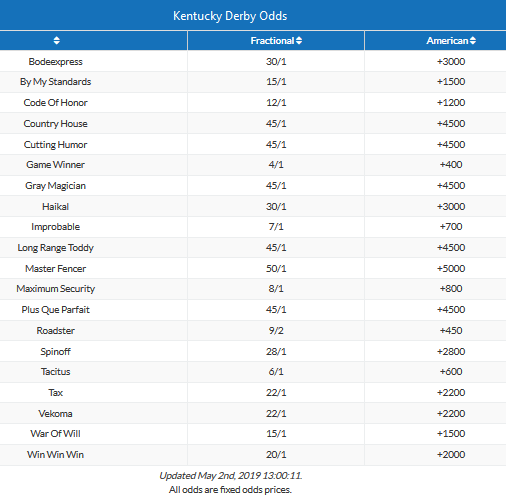This screenshot has height=495, width=506.
Task: Click the Improbable horse name
Action: (x=55, y=227)
